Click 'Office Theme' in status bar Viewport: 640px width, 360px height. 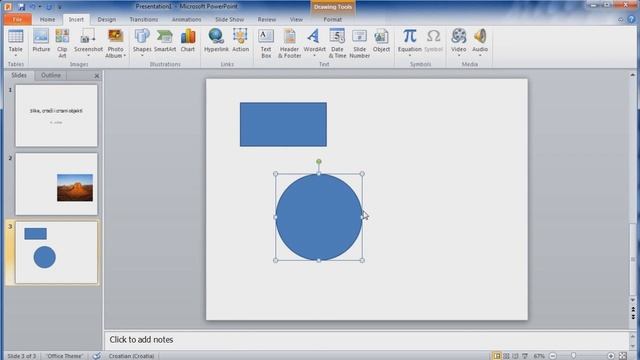click(x=64, y=356)
